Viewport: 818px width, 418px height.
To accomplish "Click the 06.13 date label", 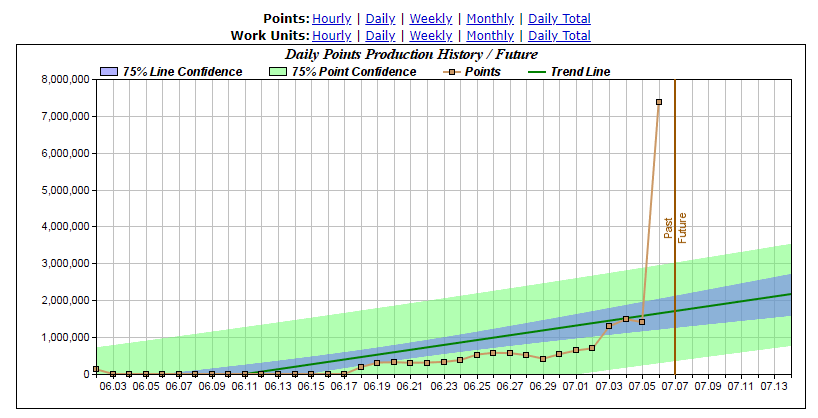I will (x=278, y=386).
